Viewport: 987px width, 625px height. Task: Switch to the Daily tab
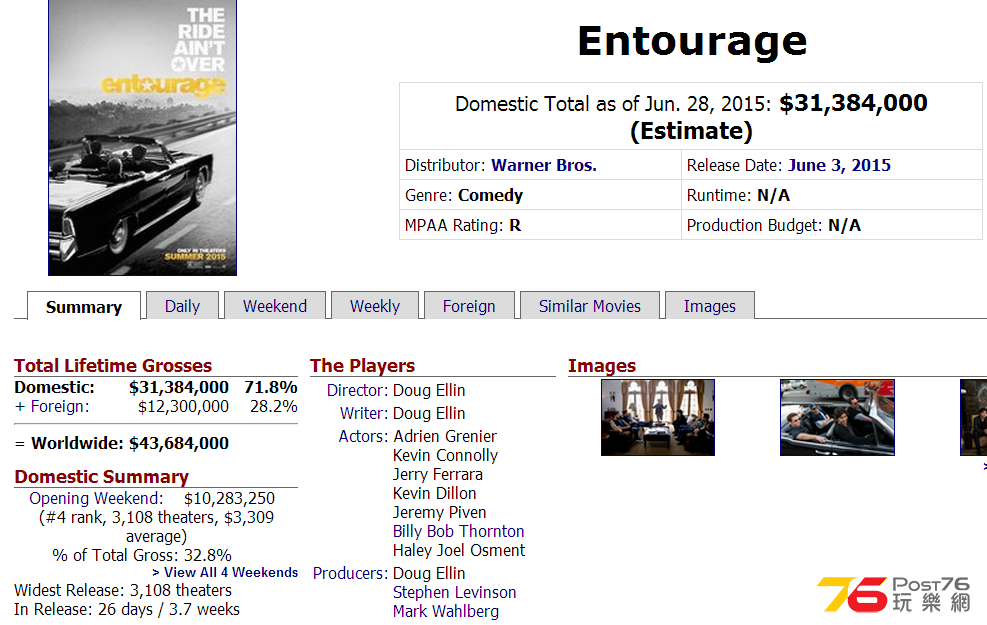point(183,306)
